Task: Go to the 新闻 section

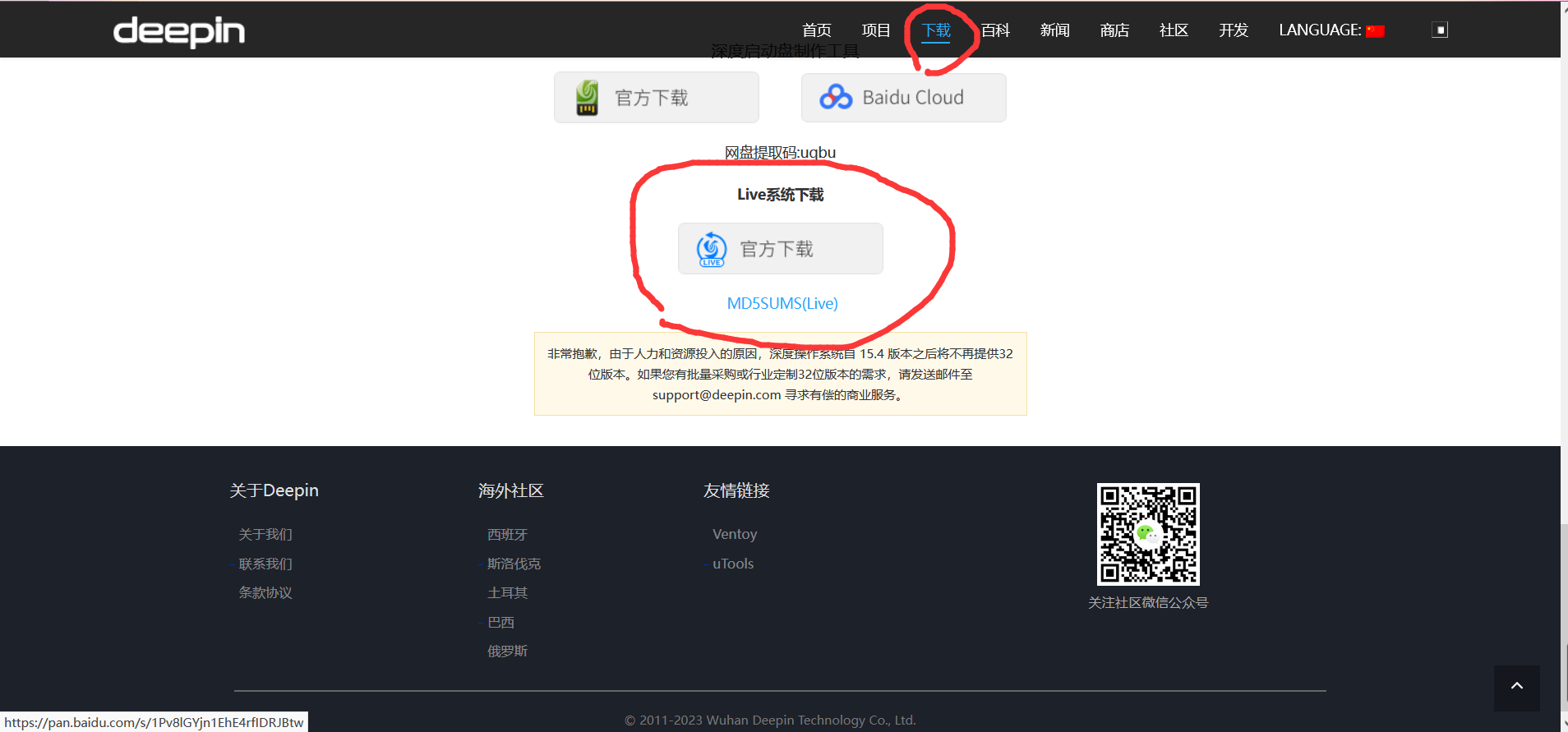Action: pyautogui.click(x=1055, y=30)
